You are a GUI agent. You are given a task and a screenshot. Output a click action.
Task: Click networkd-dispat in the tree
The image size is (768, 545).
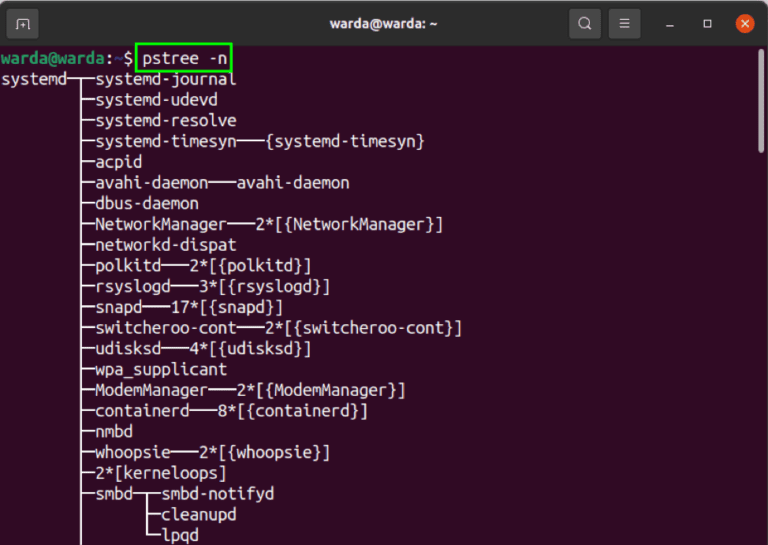click(166, 245)
